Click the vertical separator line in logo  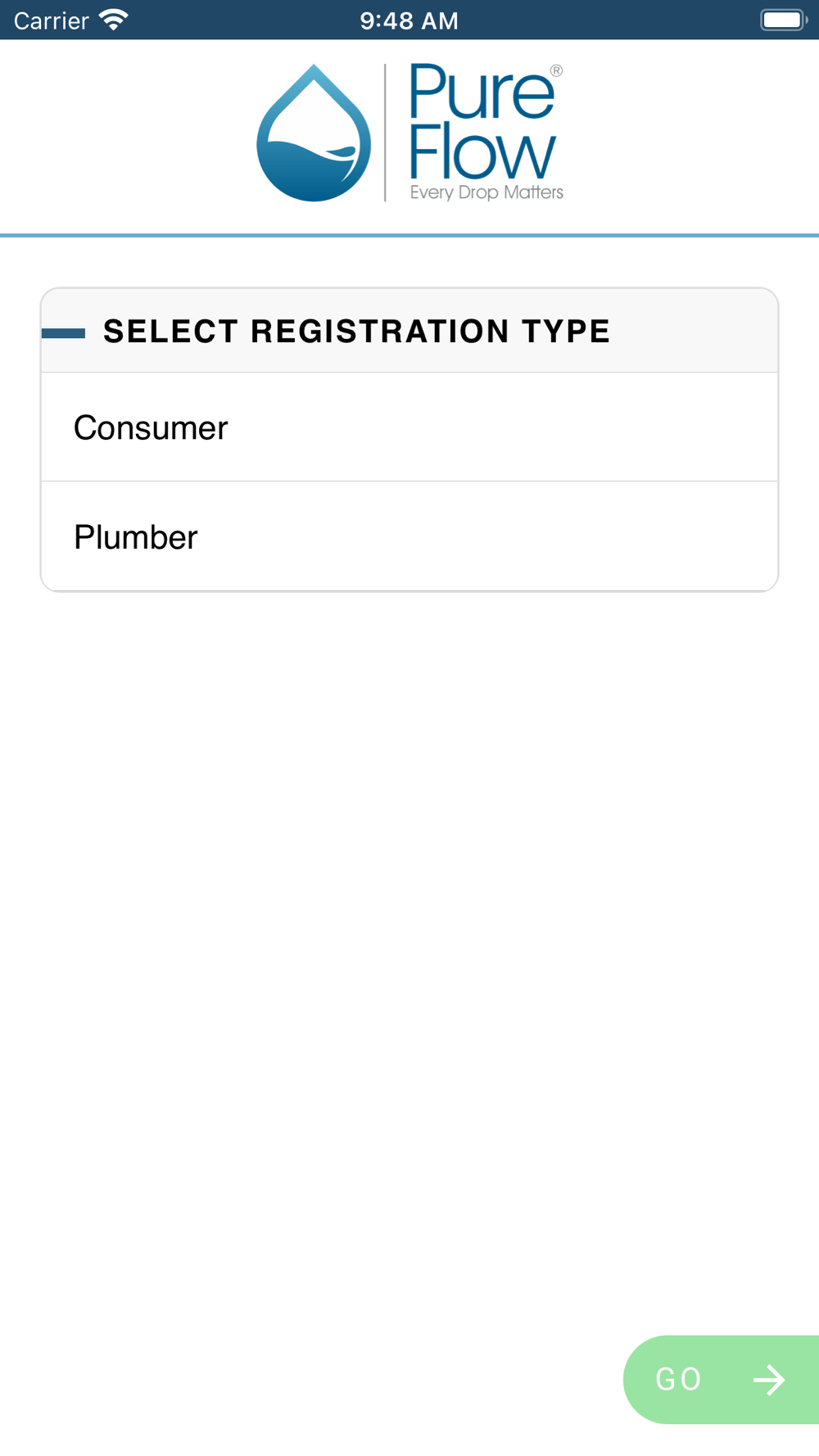pyautogui.click(x=385, y=133)
